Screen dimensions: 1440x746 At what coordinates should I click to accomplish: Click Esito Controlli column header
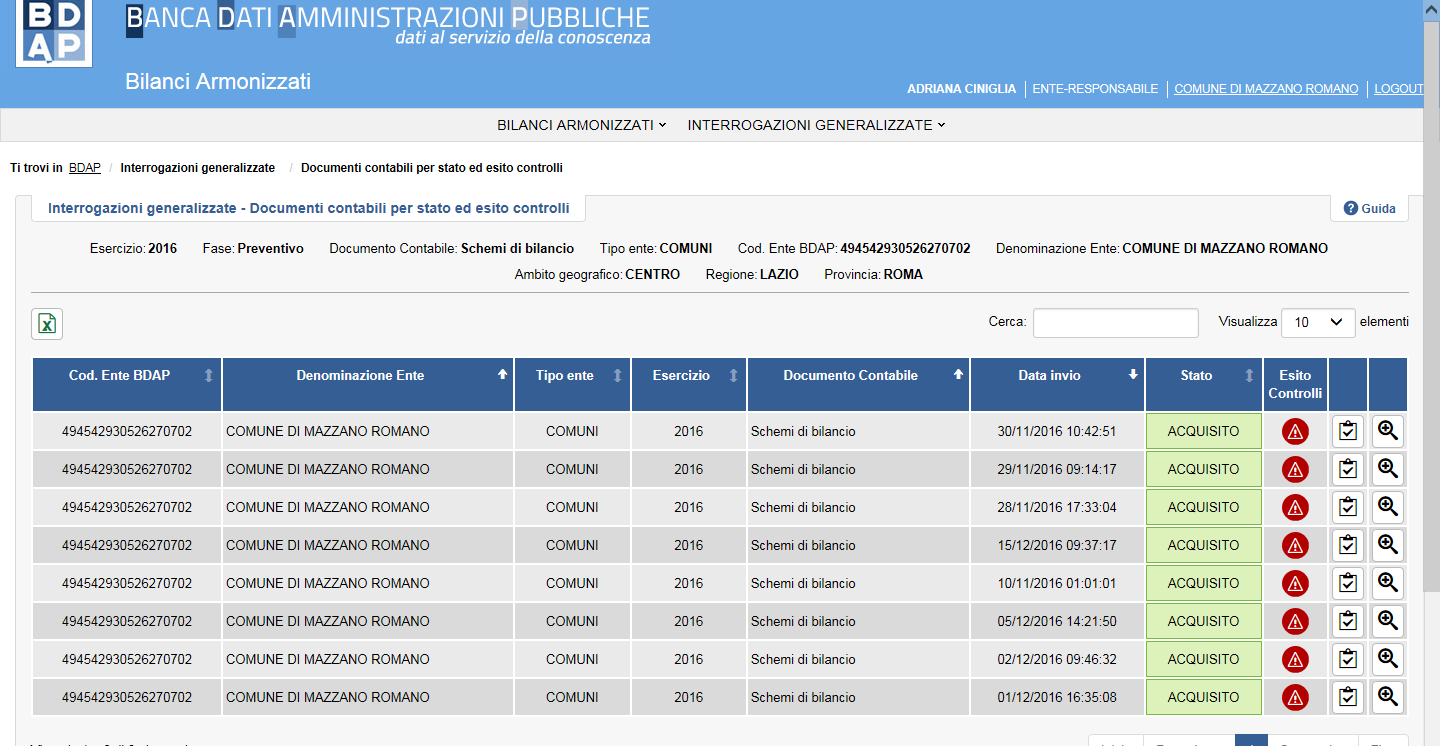(x=1296, y=385)
